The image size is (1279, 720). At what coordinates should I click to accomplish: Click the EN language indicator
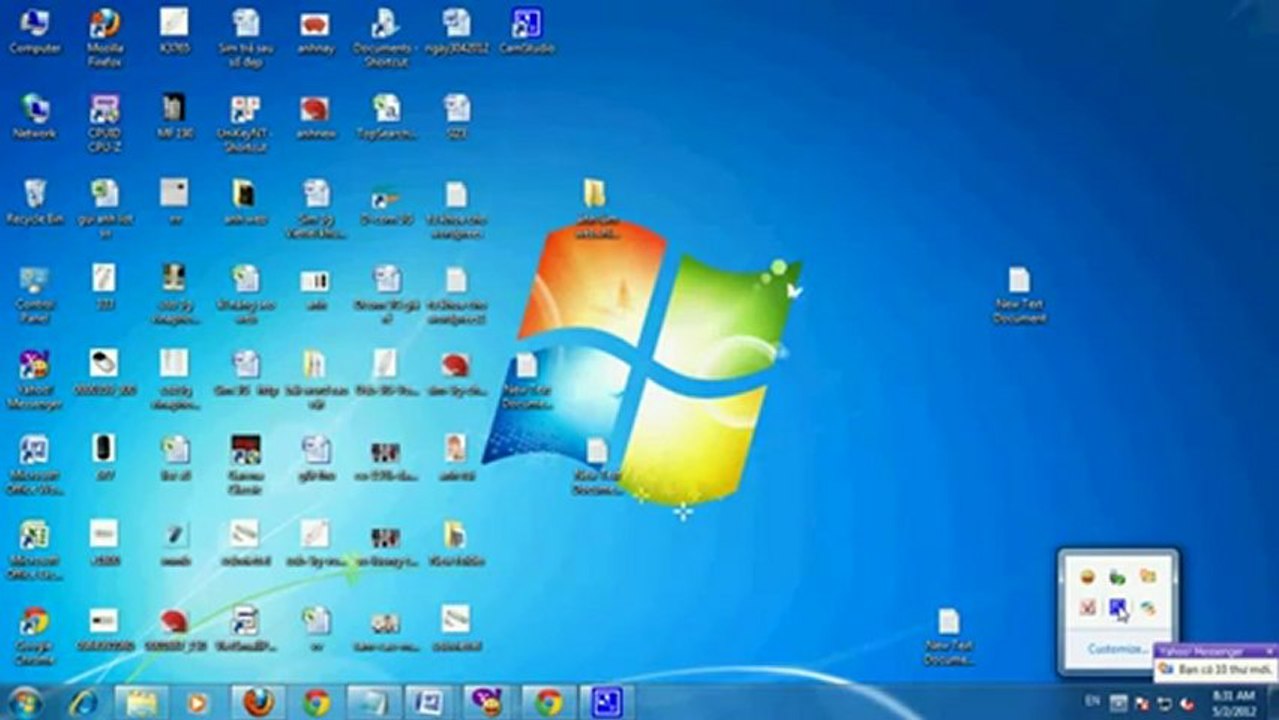pyautogui.click(x=1091, y=701)
